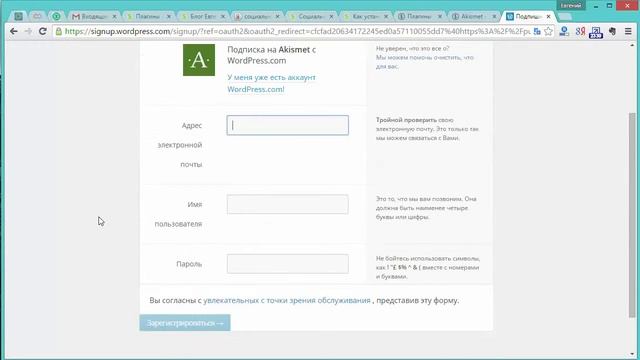Click the URL in the address bar
The width and height of the screenshot is (640, 360).
(297, 31)
